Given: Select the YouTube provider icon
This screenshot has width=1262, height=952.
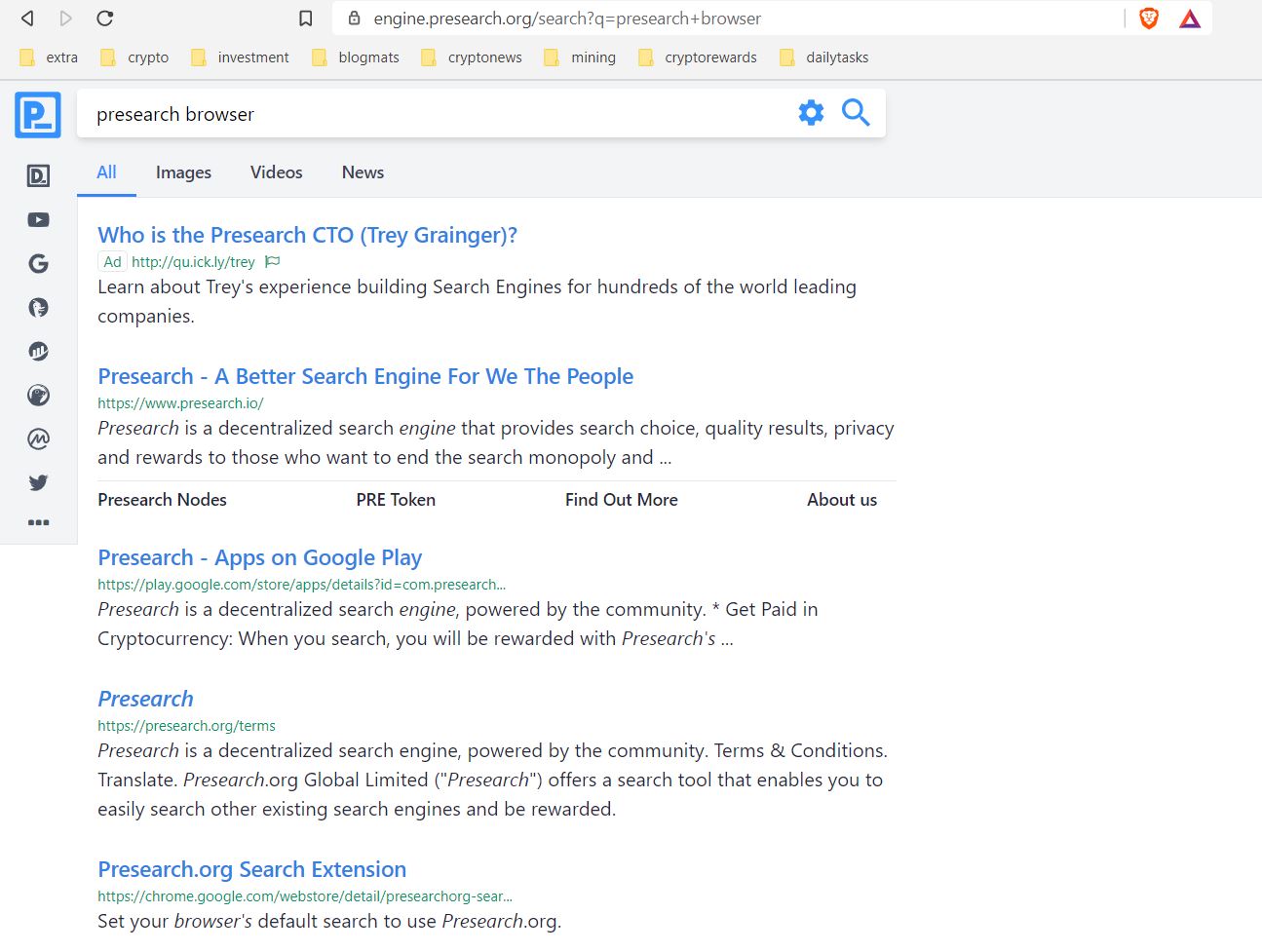Looking at the screenshot, I should click(x=38, y=220).
